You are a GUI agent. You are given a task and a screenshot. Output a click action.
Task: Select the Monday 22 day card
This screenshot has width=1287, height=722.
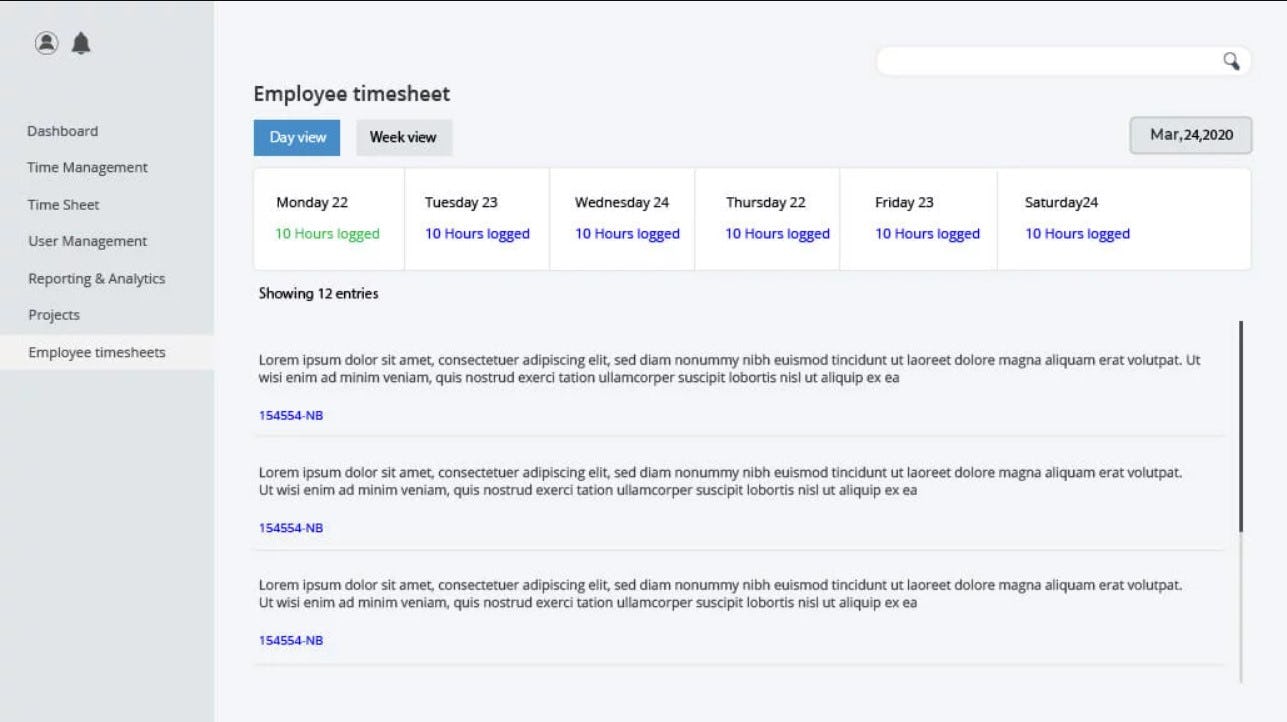[x=328, y=219]
